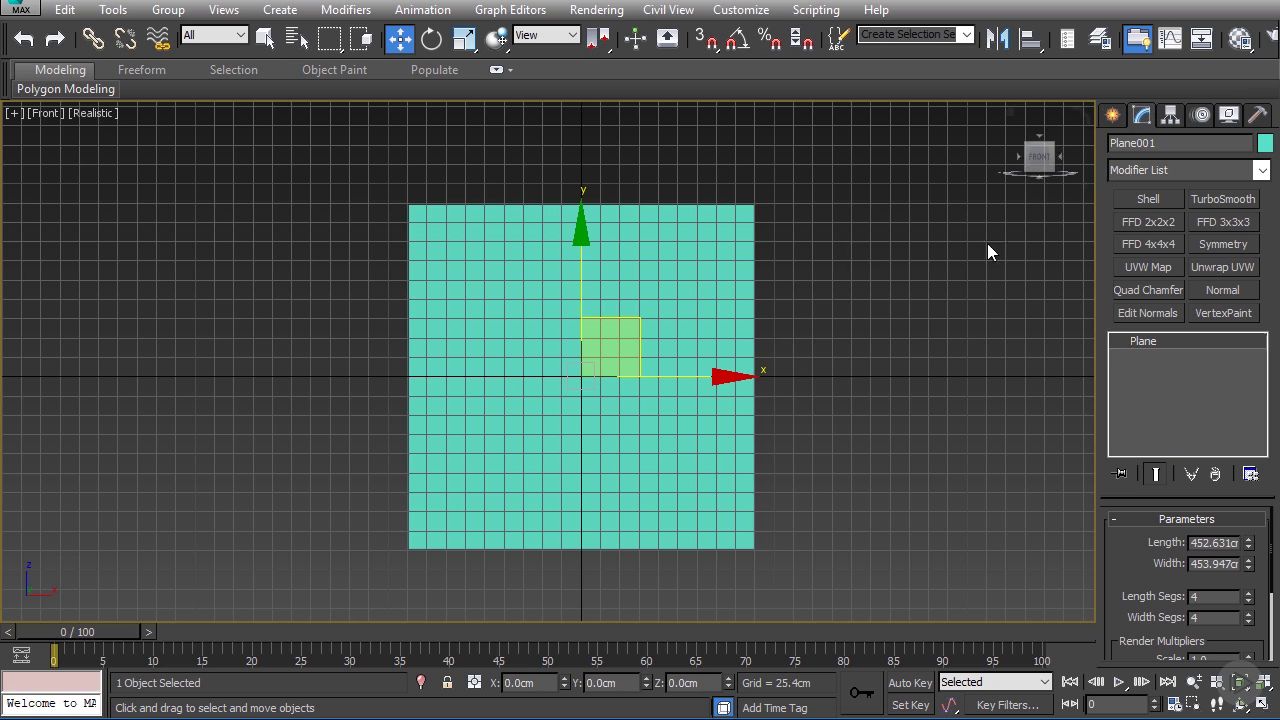Image resolution: width=1280 pixels, height=720 pixels.
Task: Click the Select and Place tool
Action: (496, 39)
